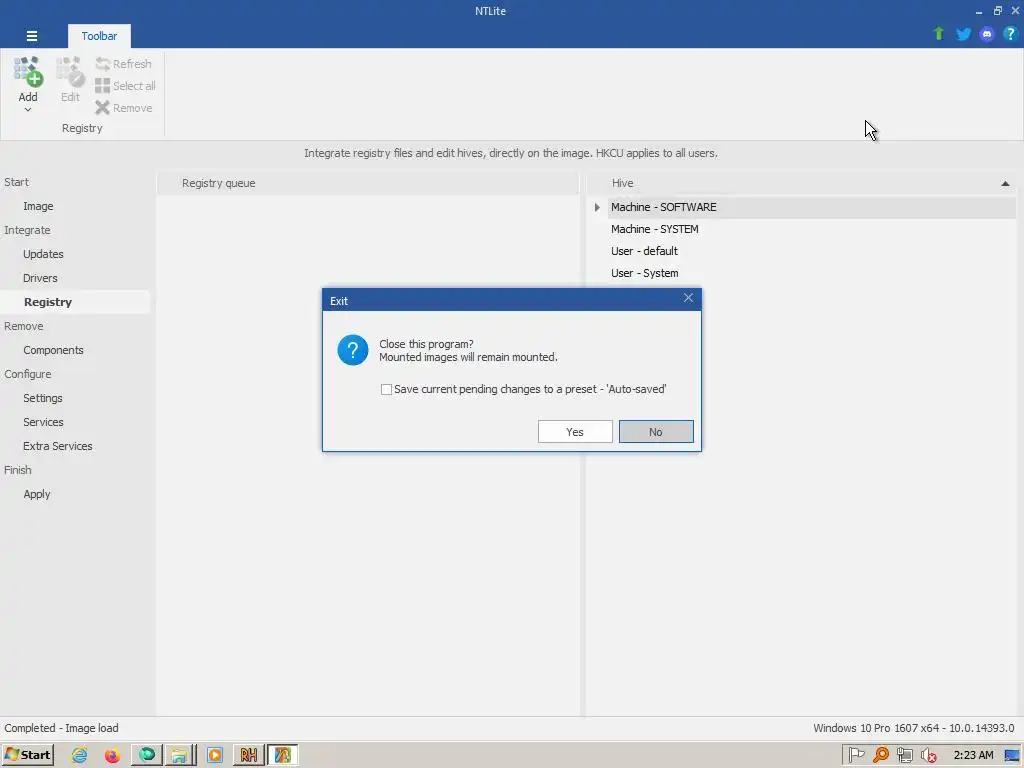
Task: Select the User - System hive
Action: 644,273
